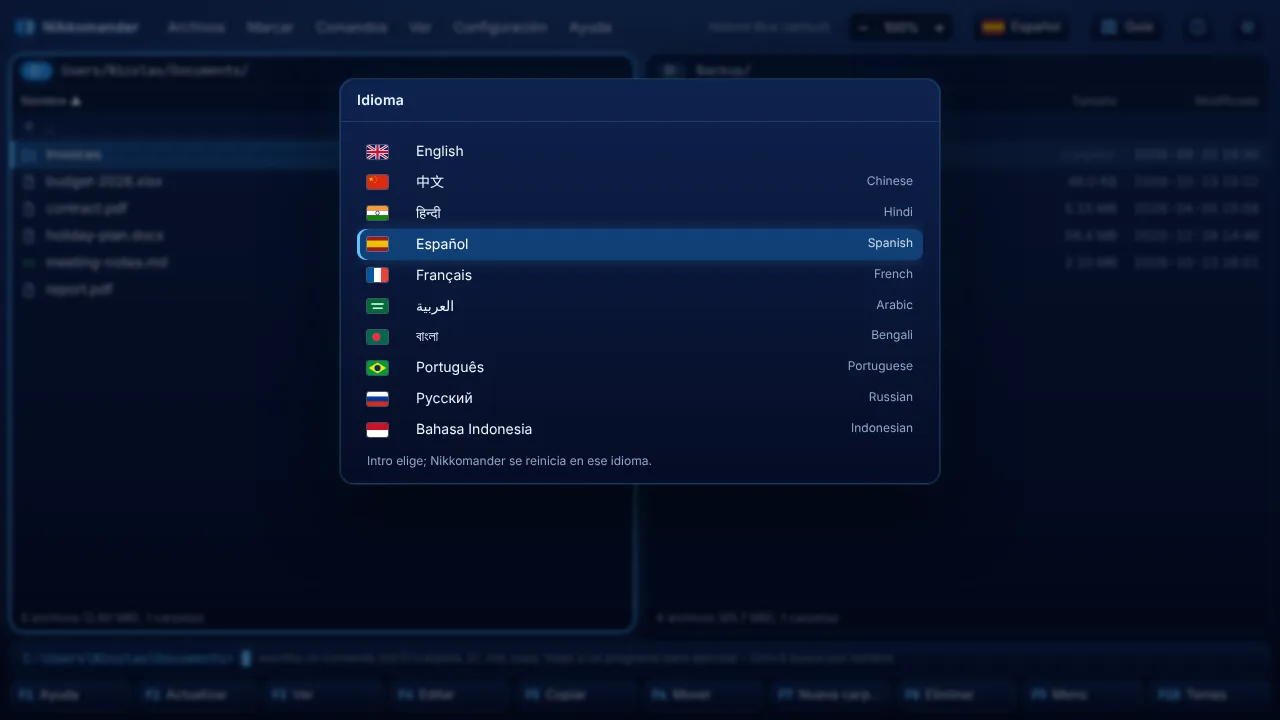Click the "Indonesian" translation label
Image resolution: width=1280 pixels, height=720 pixels.
(x=882, y=428)
